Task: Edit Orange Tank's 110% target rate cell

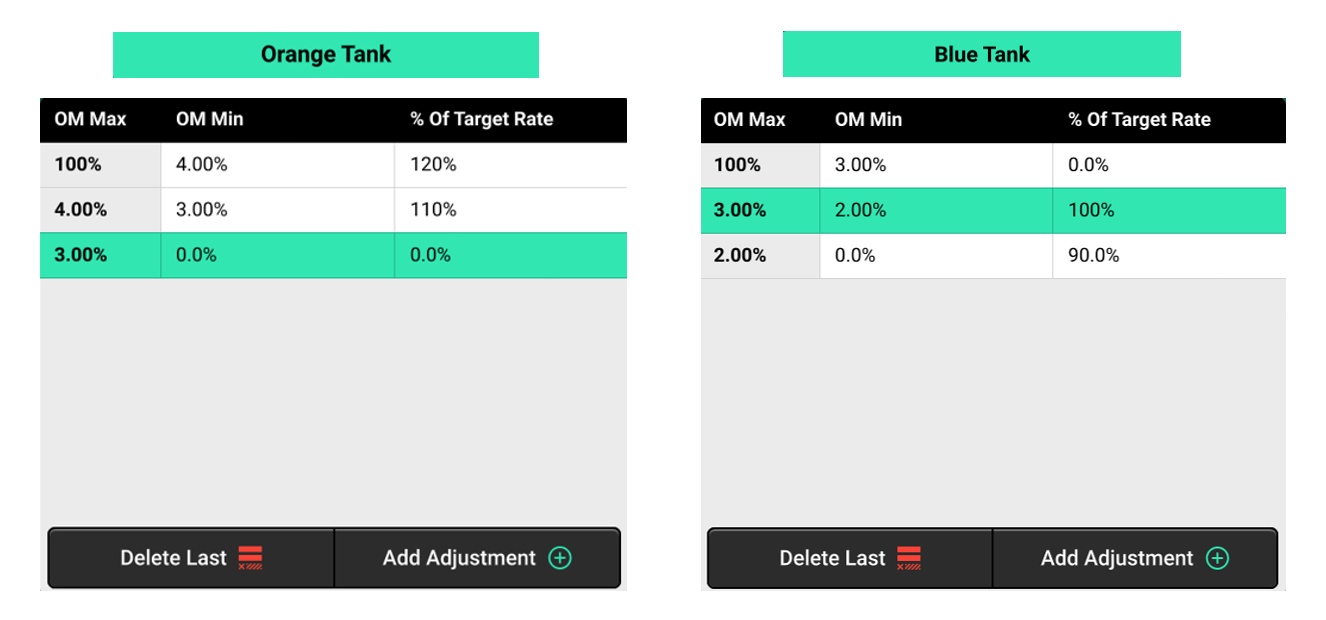Action: (433, 210)
